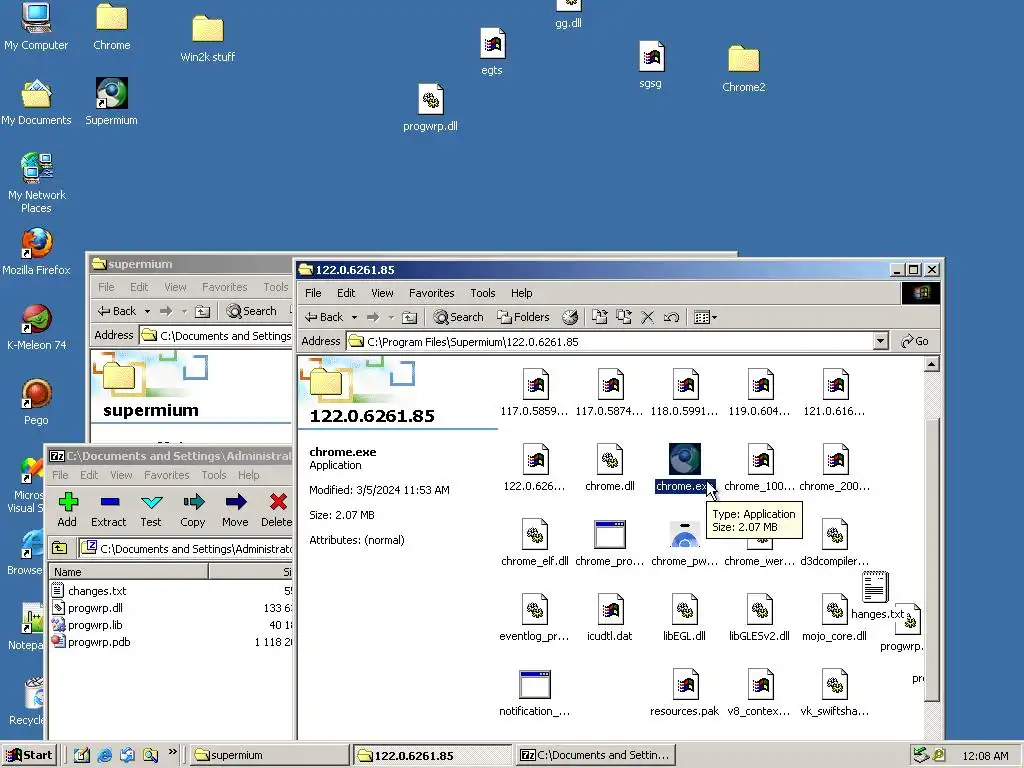1024x768 pixels.
Task: Select the resources.pak file
Action: pyautogui.click(x=684, y=684)
